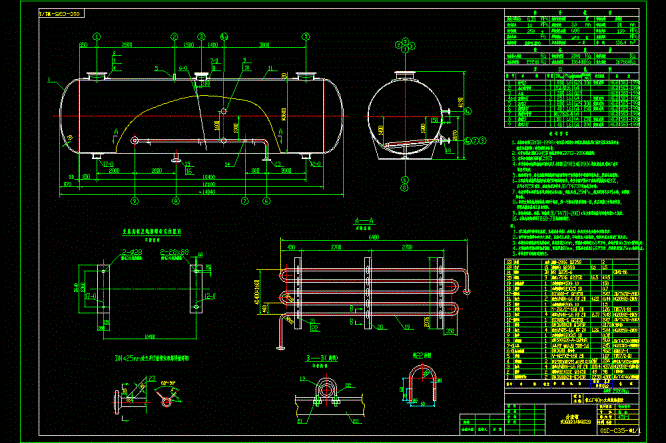Select the A—A section view title

tap(364, 221)
